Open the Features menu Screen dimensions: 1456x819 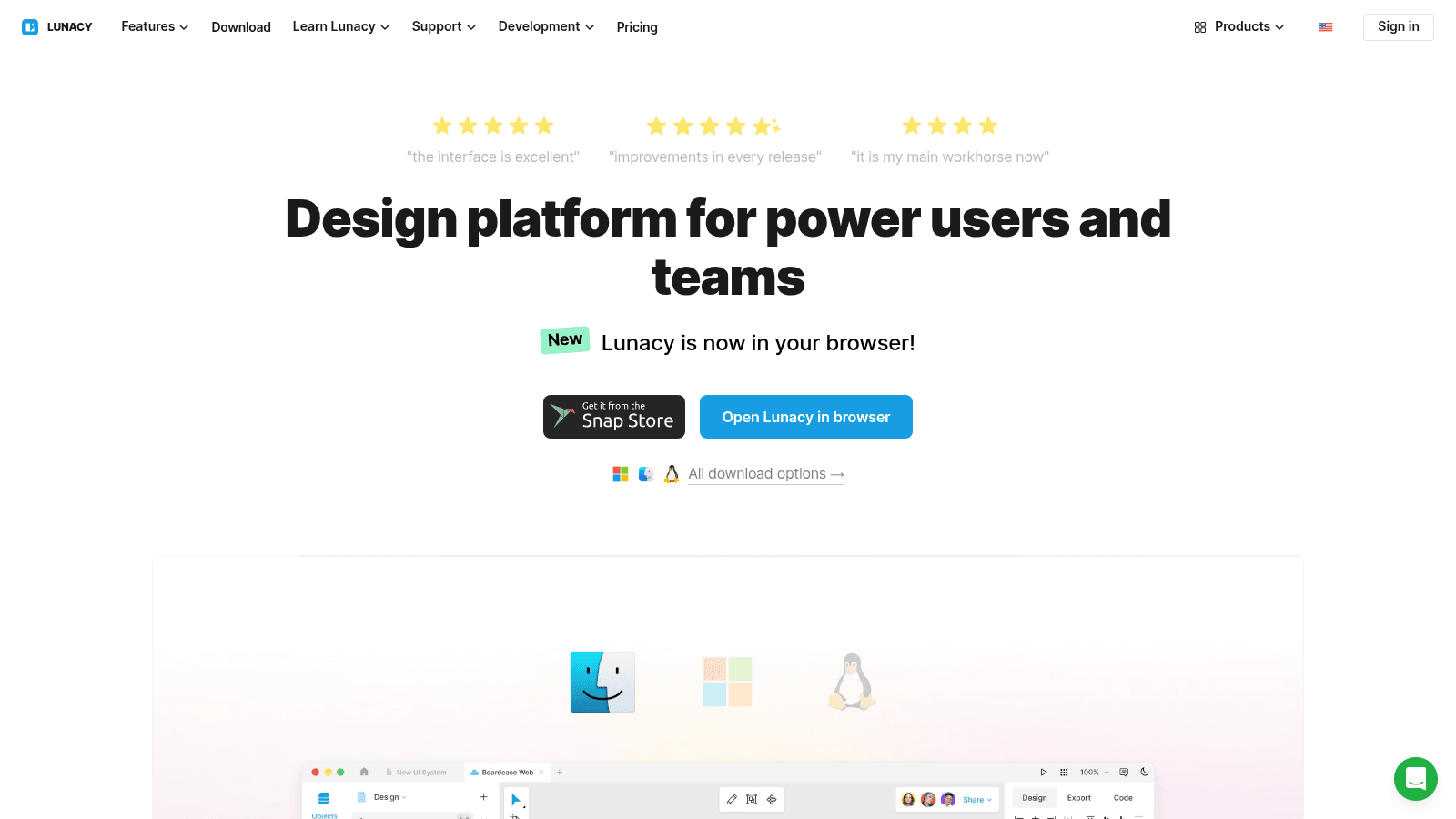click(155, 26)
